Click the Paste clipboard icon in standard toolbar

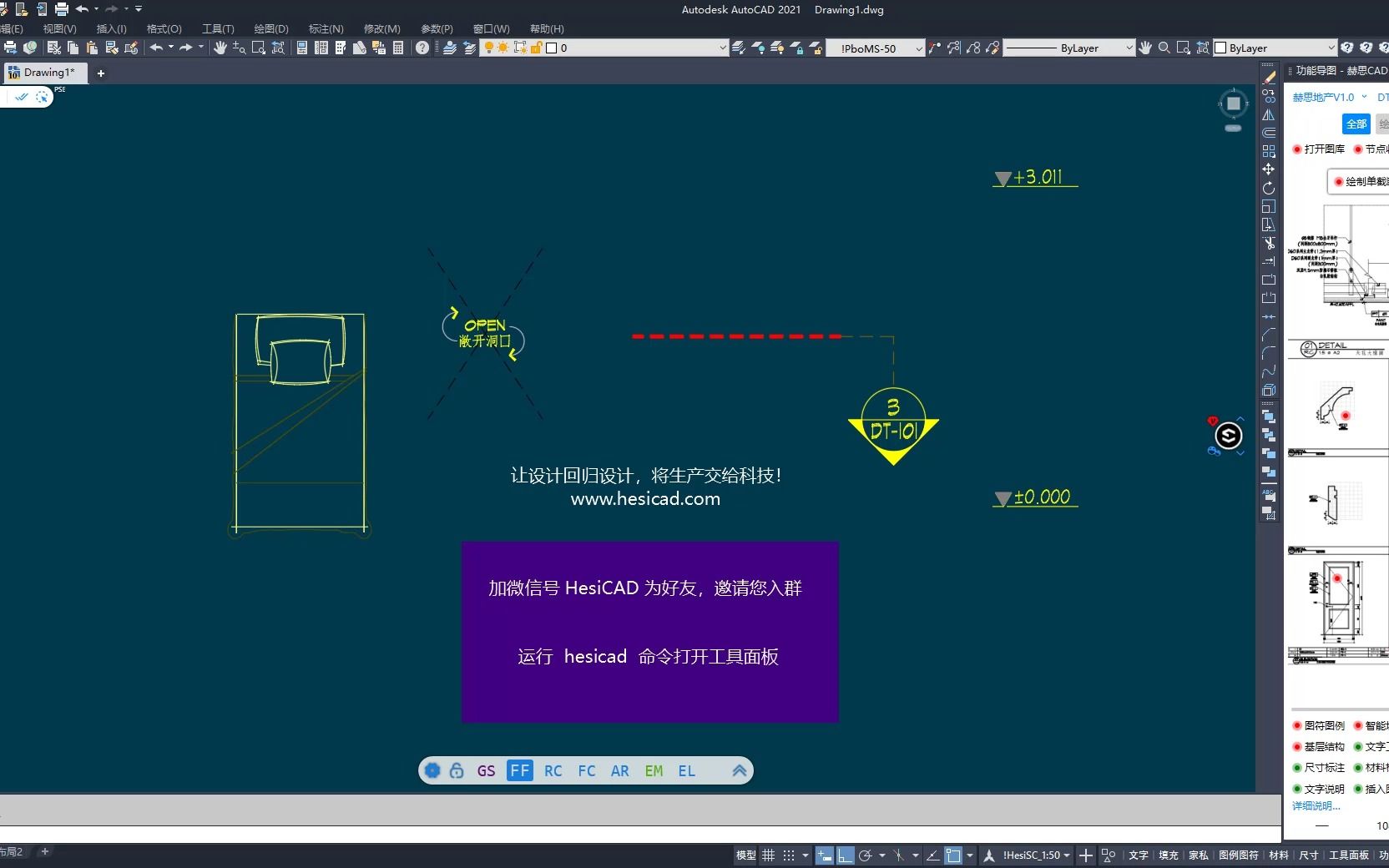tap(92, 48)
